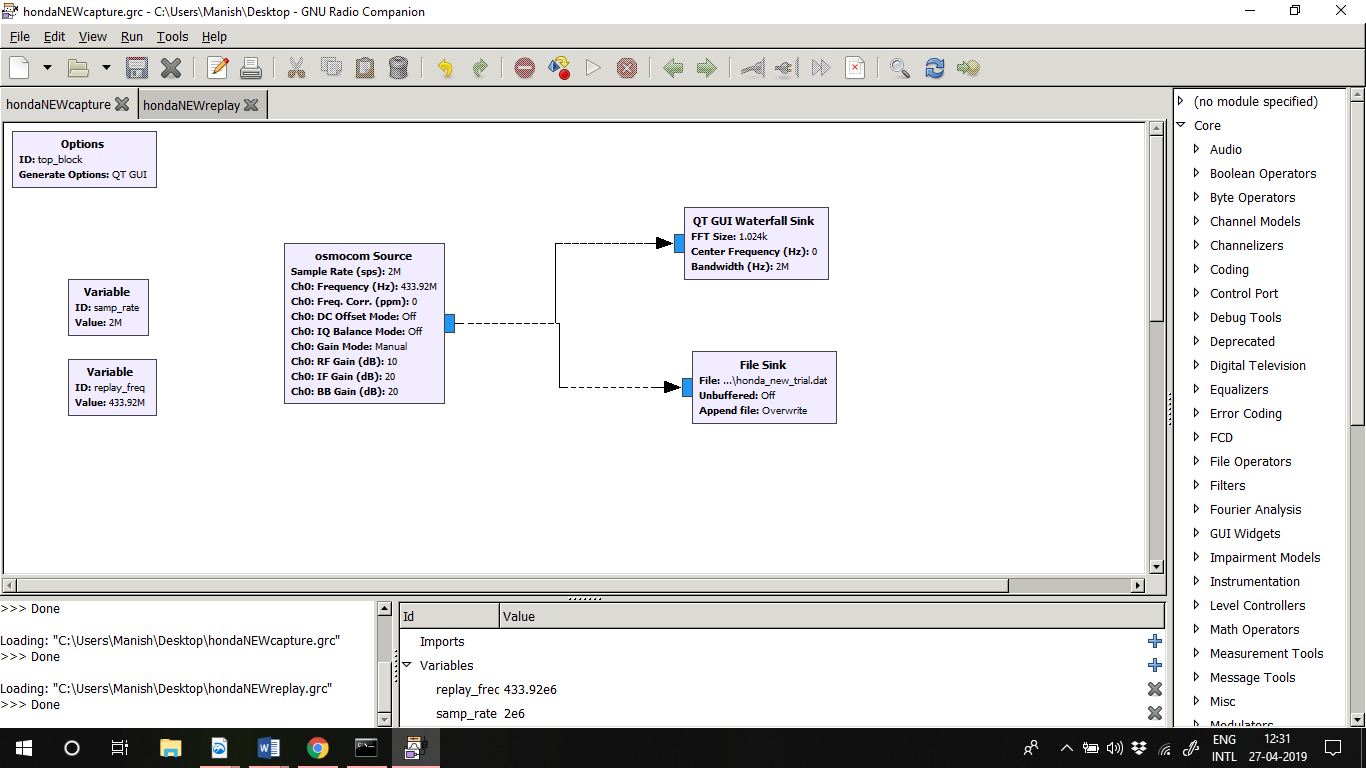Viewport: 1366px width, 768px height.
Task: Reload the block library
Action: pyautogui.click(x=934, y=68)
